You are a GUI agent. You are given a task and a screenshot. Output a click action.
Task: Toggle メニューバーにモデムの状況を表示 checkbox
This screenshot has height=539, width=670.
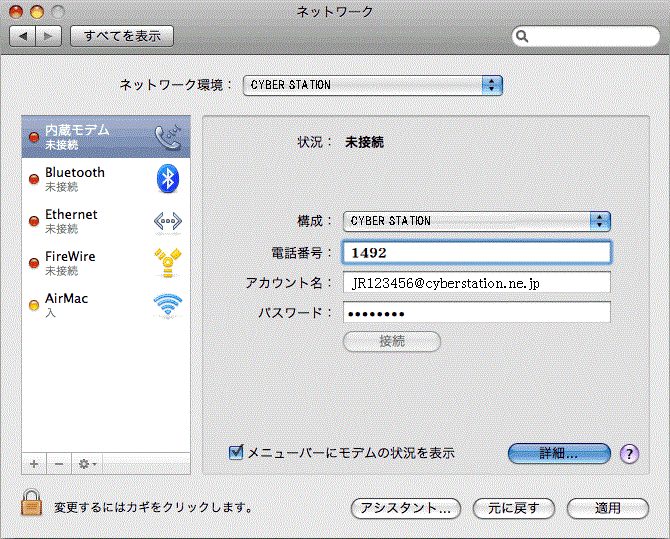pyautogui.click(x=236, y=452)
